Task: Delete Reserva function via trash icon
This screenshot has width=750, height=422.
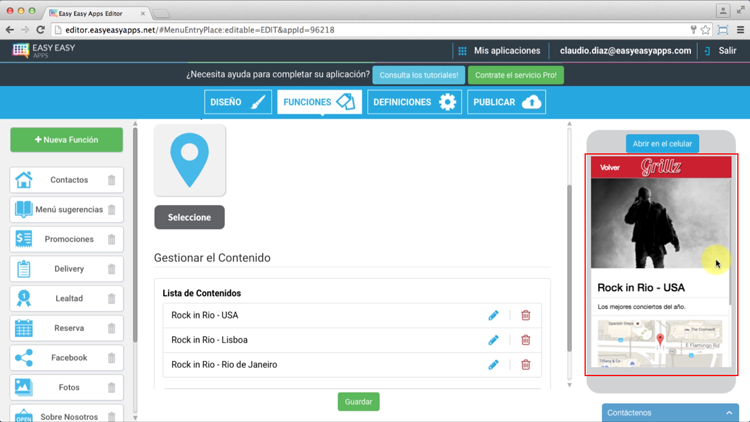Action: (x=111, y=328)
